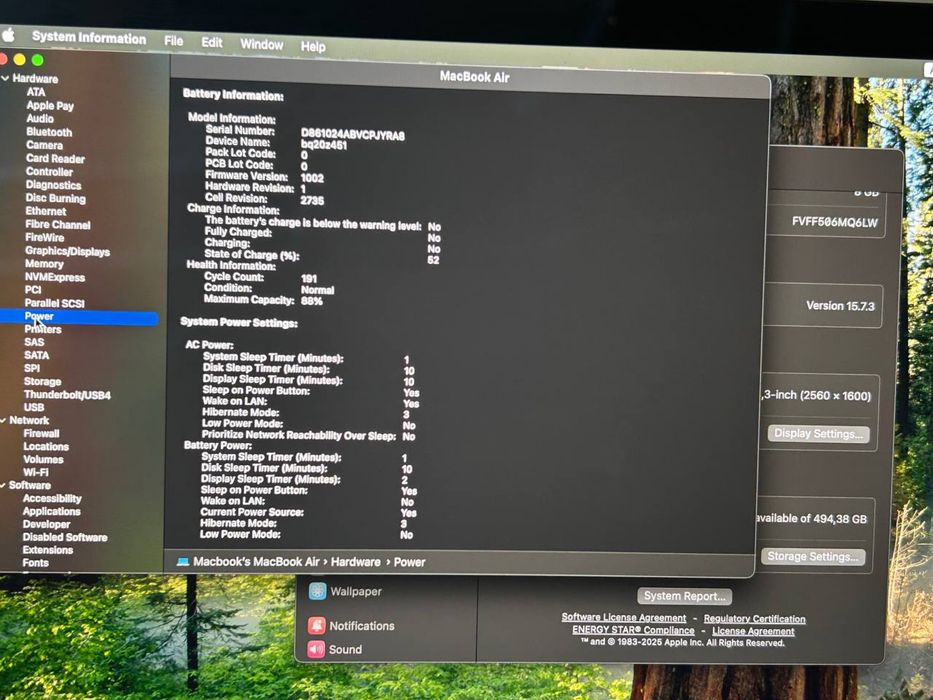Select Parallel SCSI in sidebar
Viewport: 933px width, 700px height.
(54, 304)
